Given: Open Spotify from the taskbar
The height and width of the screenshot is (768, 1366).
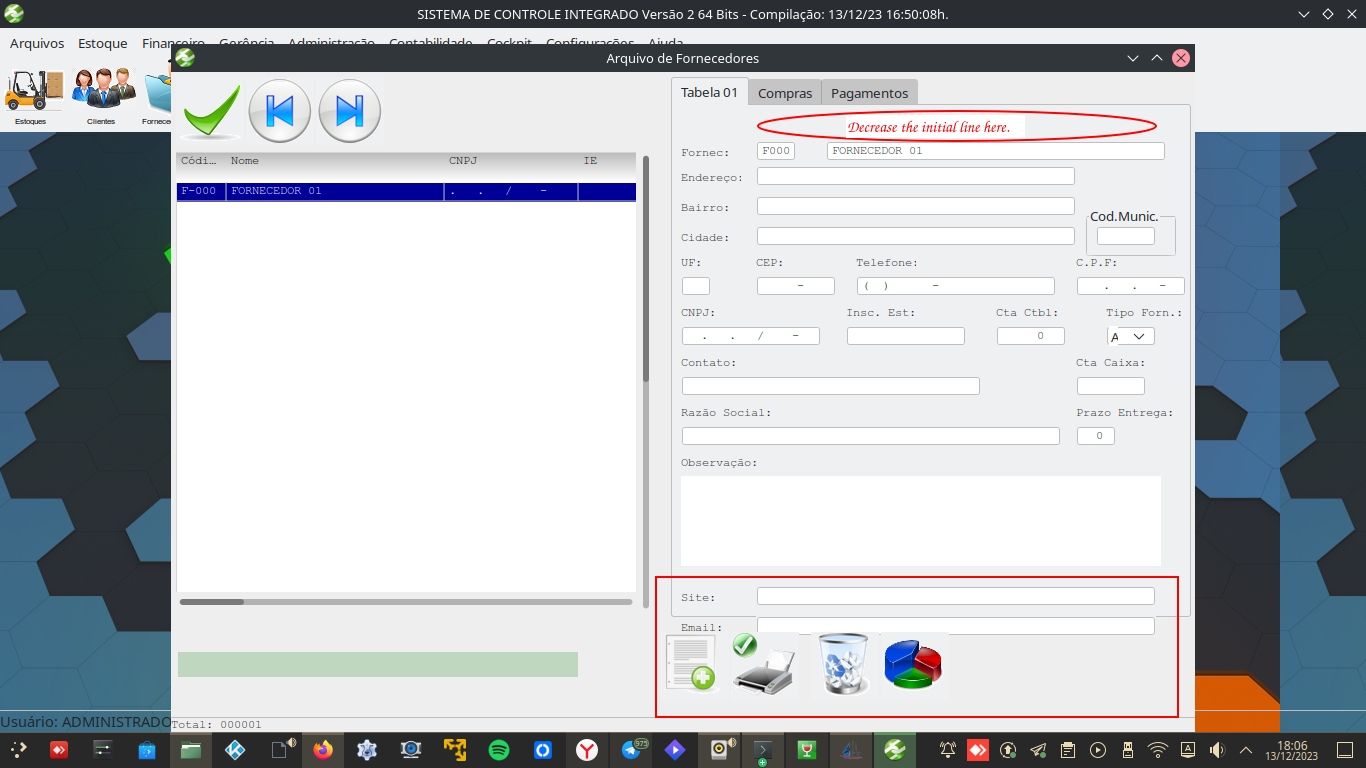Looking at the screenshot, I should pos(499,749).
